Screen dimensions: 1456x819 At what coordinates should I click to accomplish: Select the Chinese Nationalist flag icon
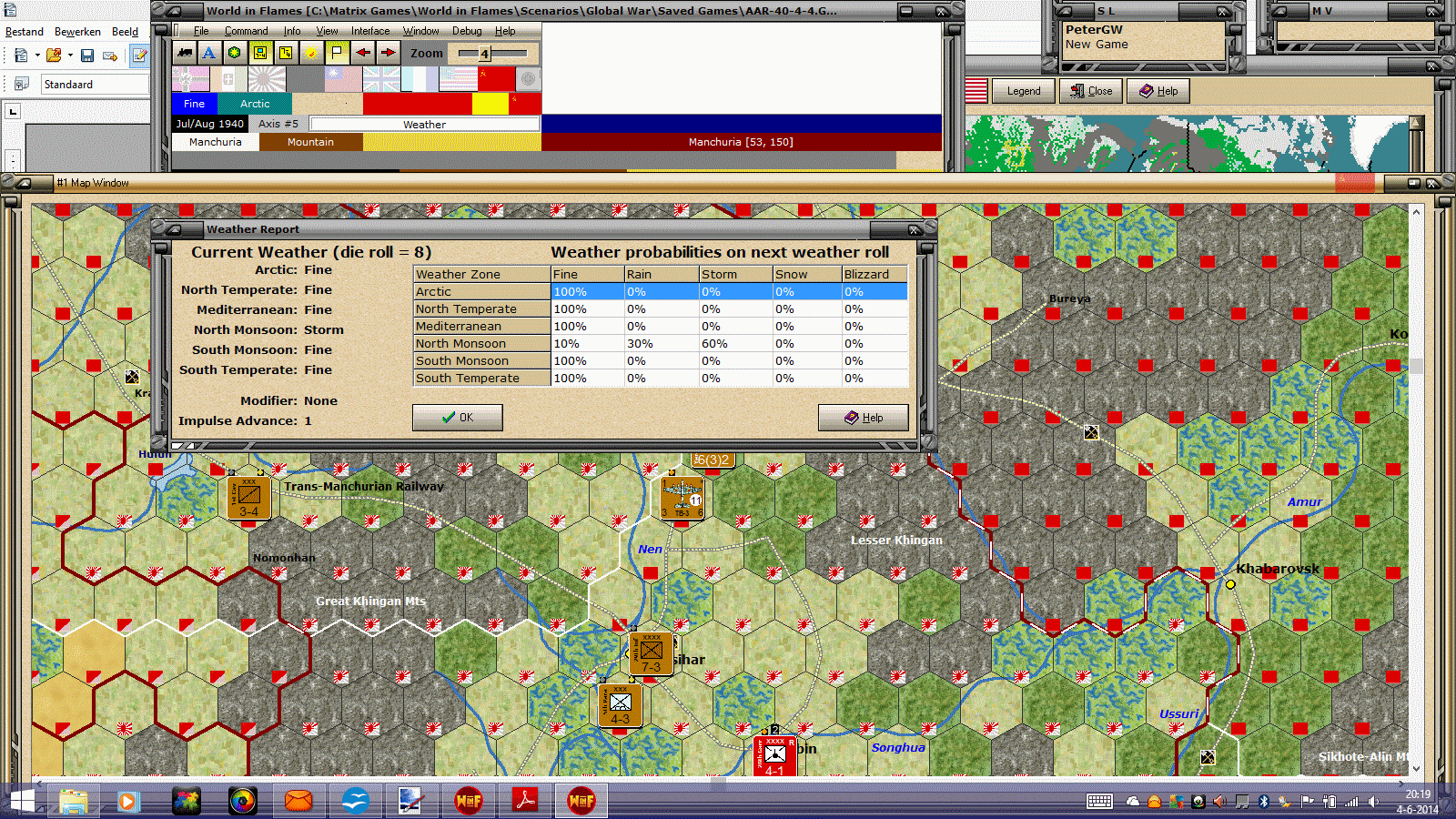(343, 79)
